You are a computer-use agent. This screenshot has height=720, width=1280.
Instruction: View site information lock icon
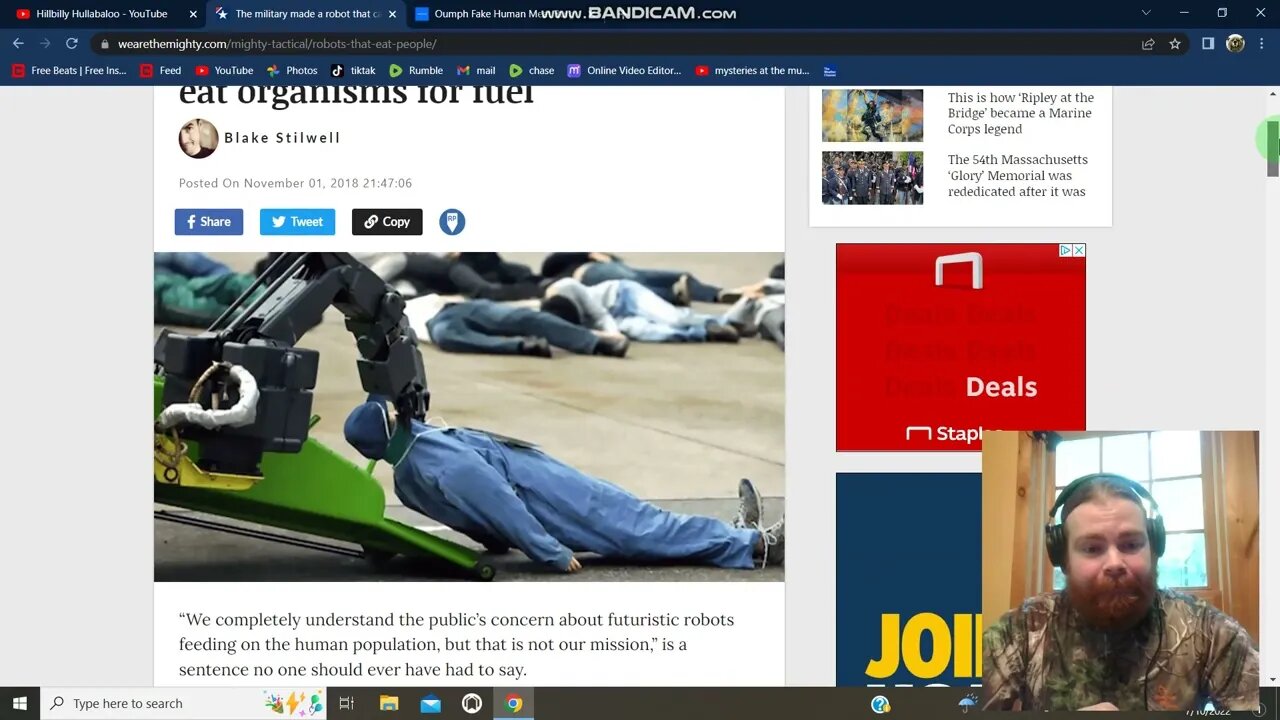pyautogui.click(x=104, y=44)
